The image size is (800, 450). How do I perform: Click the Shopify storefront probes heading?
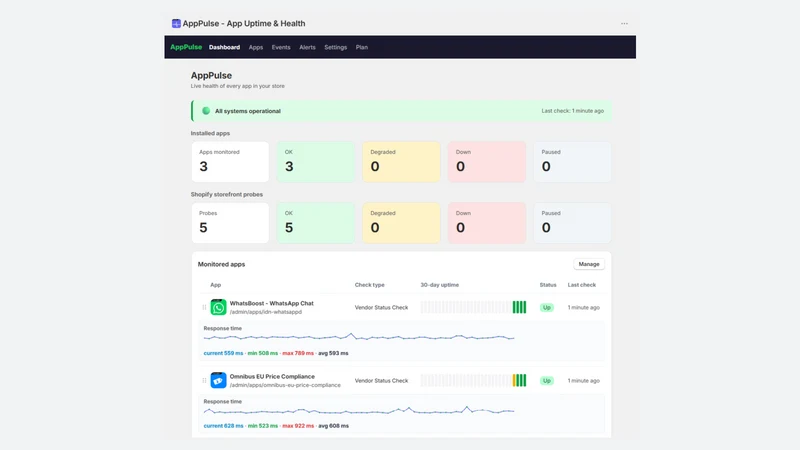coord(227,194)
